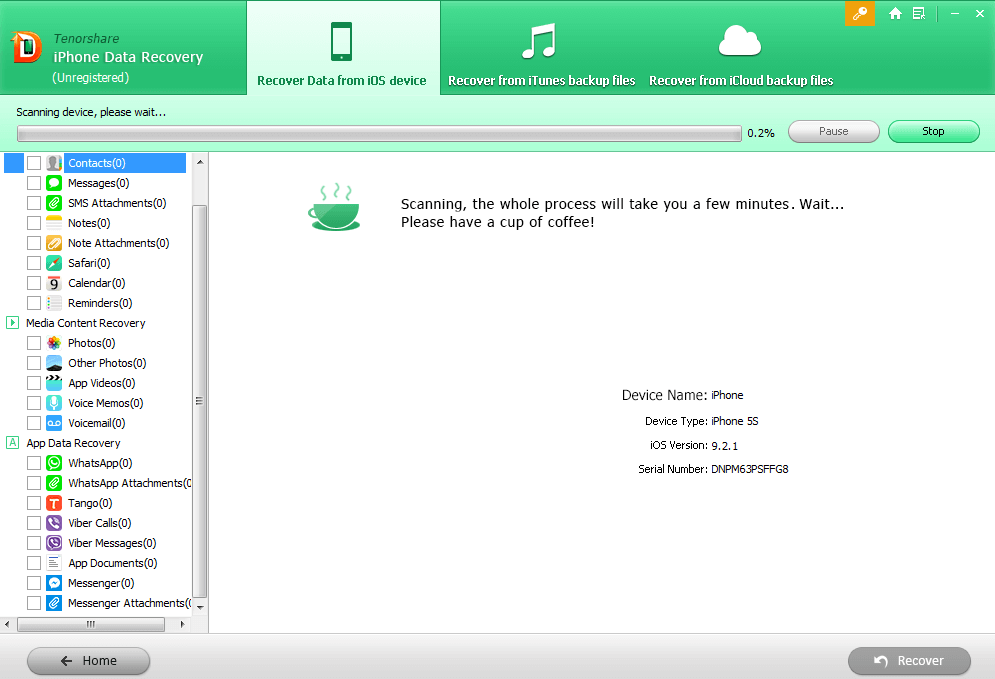Enable the Safari(0) checkbox
Image resolution: width=995 pixels, height=679 pixels.
tap(34, 263)
